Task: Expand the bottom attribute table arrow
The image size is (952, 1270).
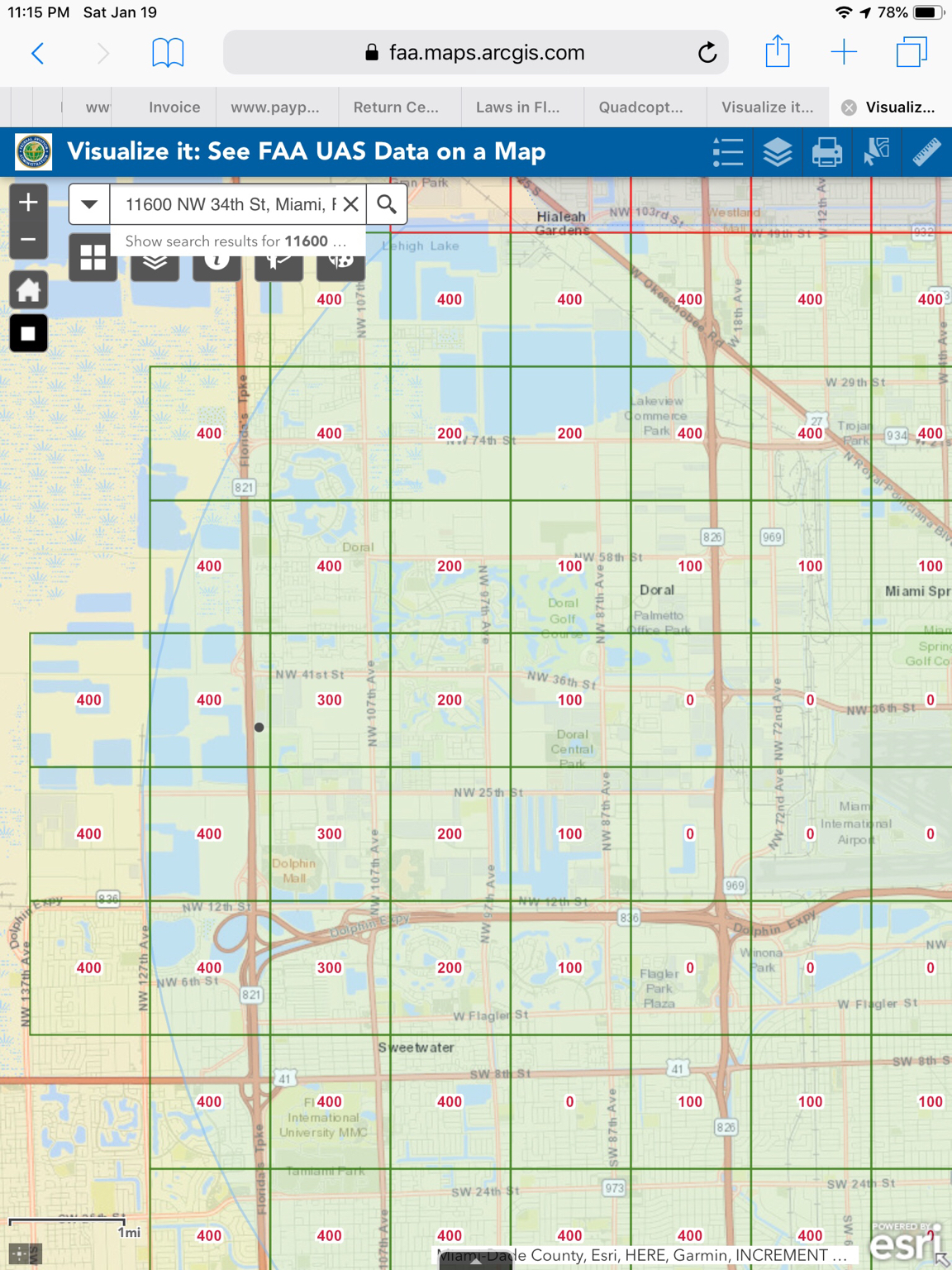Action: [x=476, y=1261]
